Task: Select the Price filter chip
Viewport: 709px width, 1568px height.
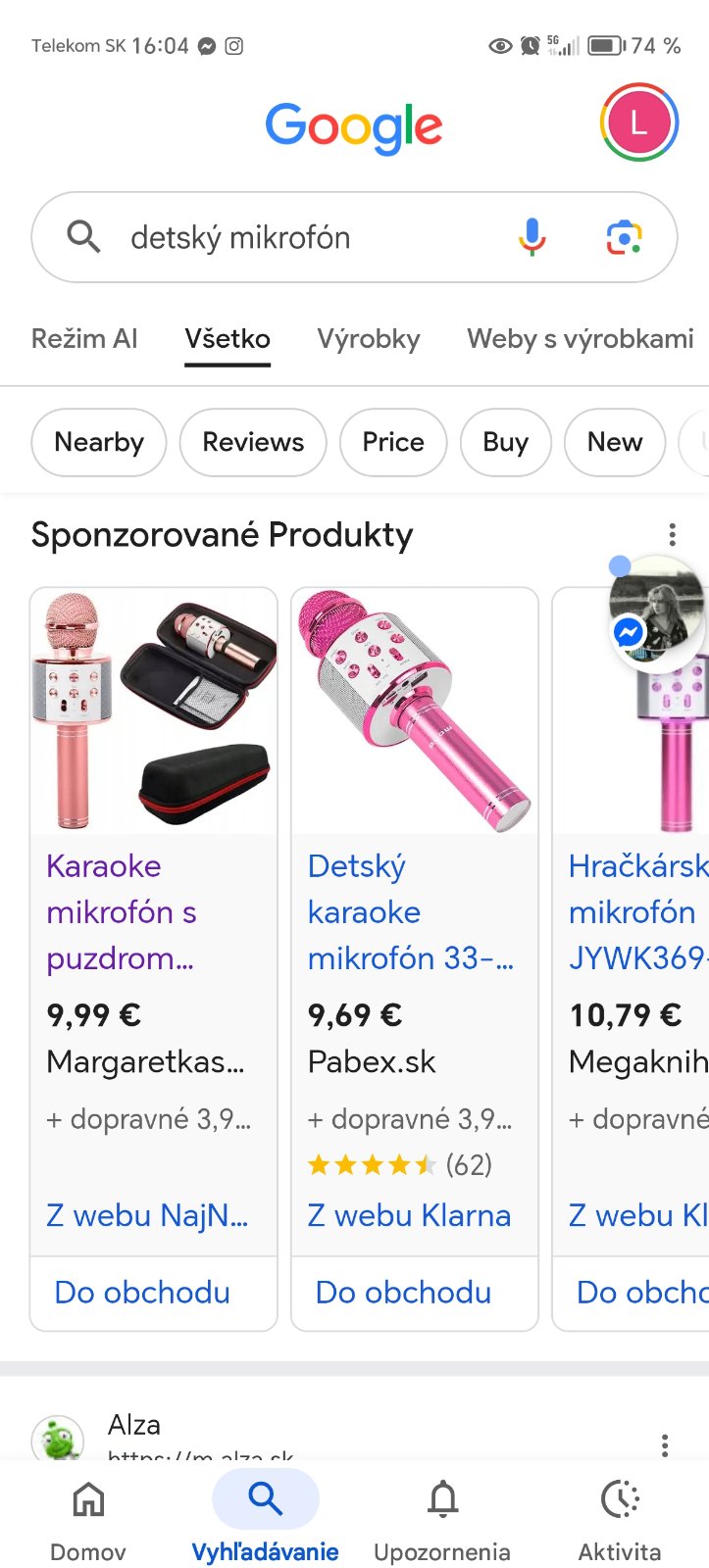Action: 393,442
